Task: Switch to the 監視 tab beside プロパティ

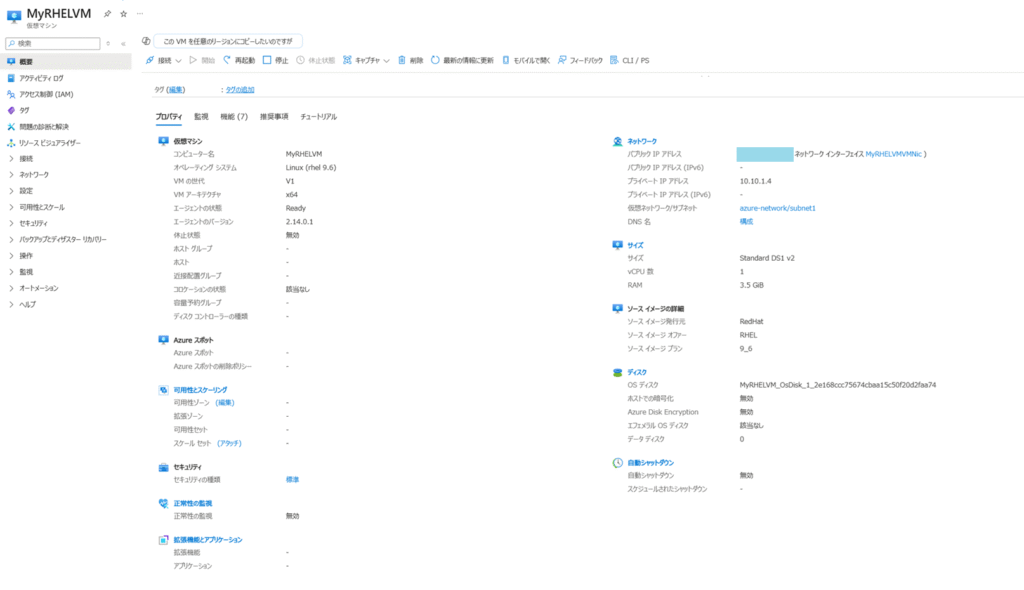Action: [201, 116]
